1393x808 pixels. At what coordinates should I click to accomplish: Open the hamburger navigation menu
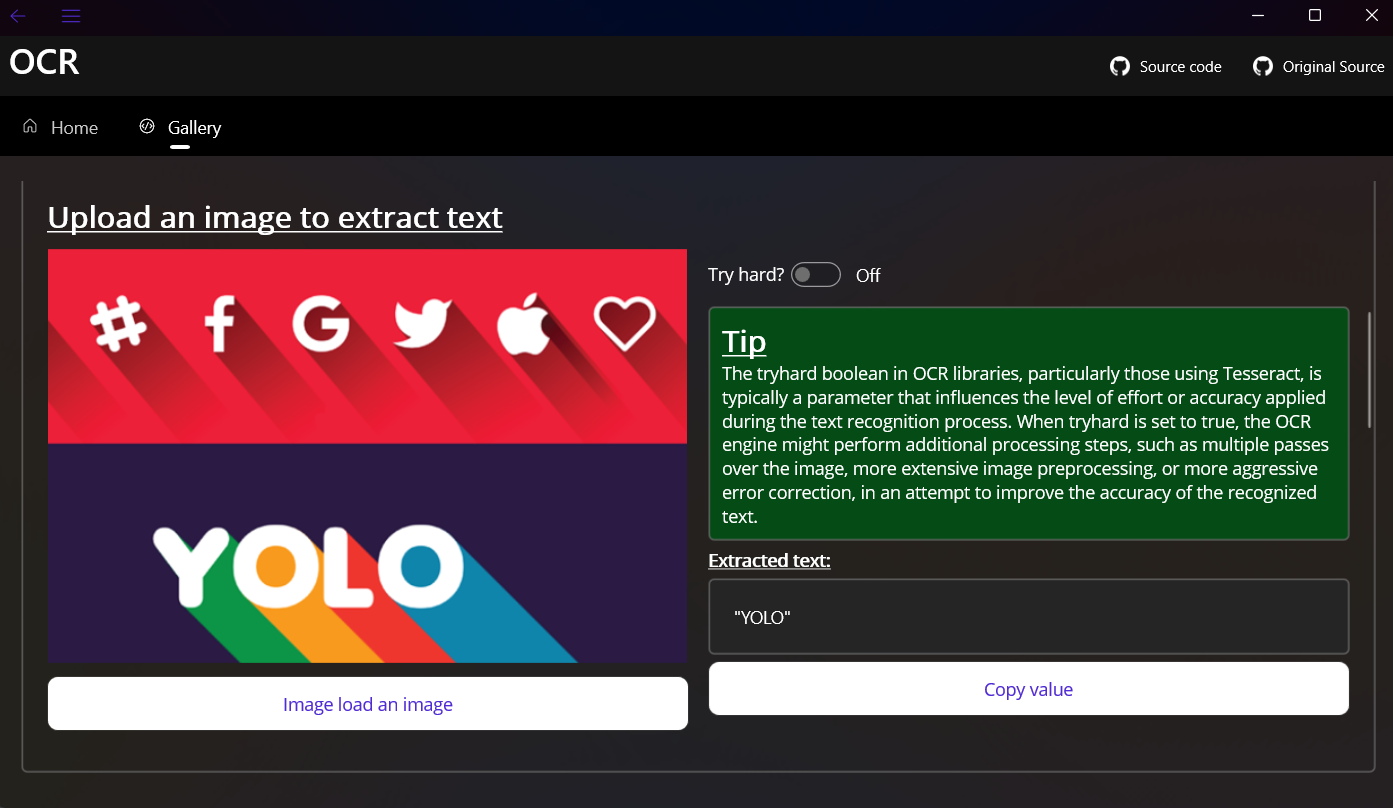pyautogui.click(x=71, y=16)
